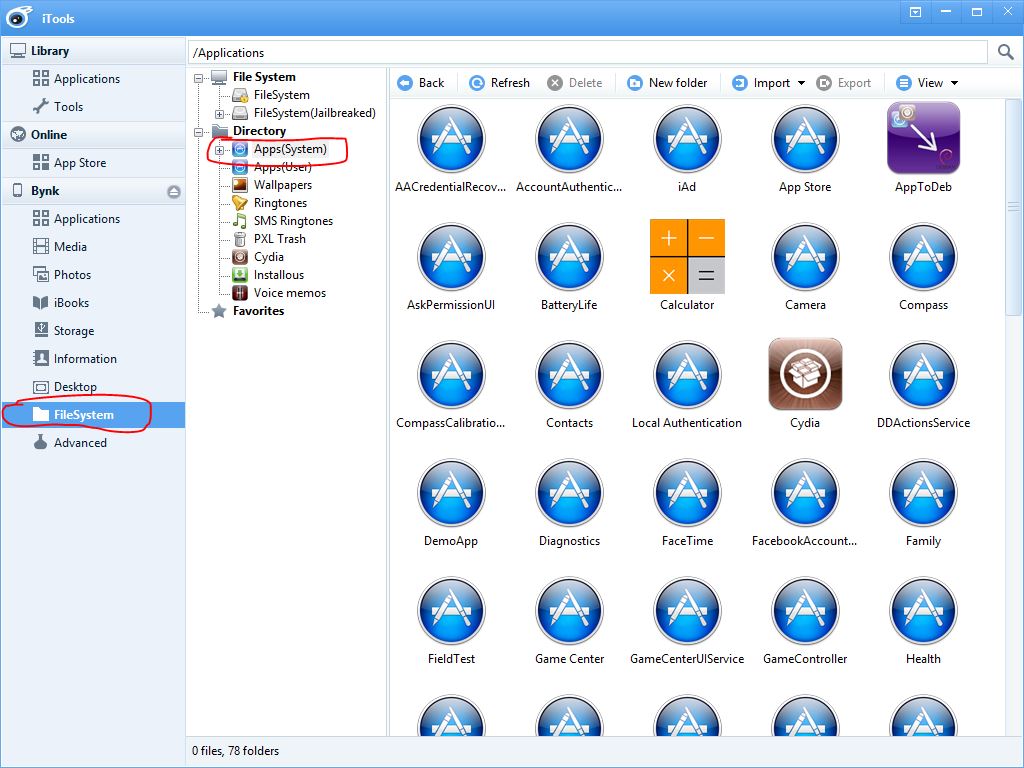Select the iAd folder icon

[687, 138]
